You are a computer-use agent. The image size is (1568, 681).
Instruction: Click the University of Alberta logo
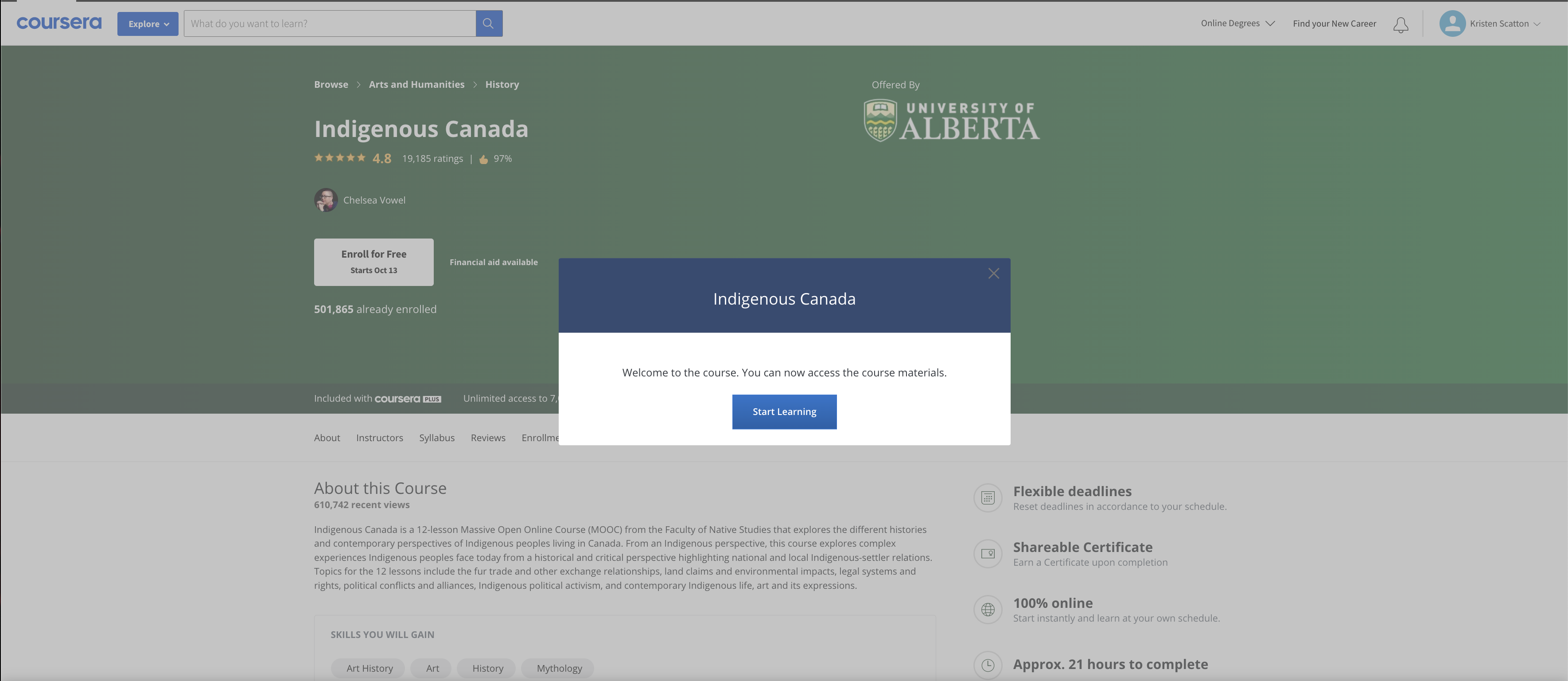(951, 121)
